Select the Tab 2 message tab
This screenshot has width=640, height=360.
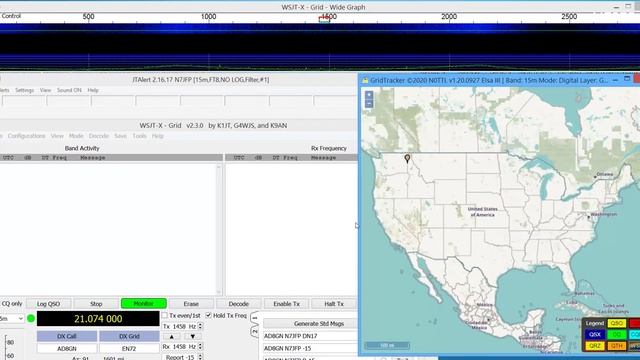tap(255, 331)
